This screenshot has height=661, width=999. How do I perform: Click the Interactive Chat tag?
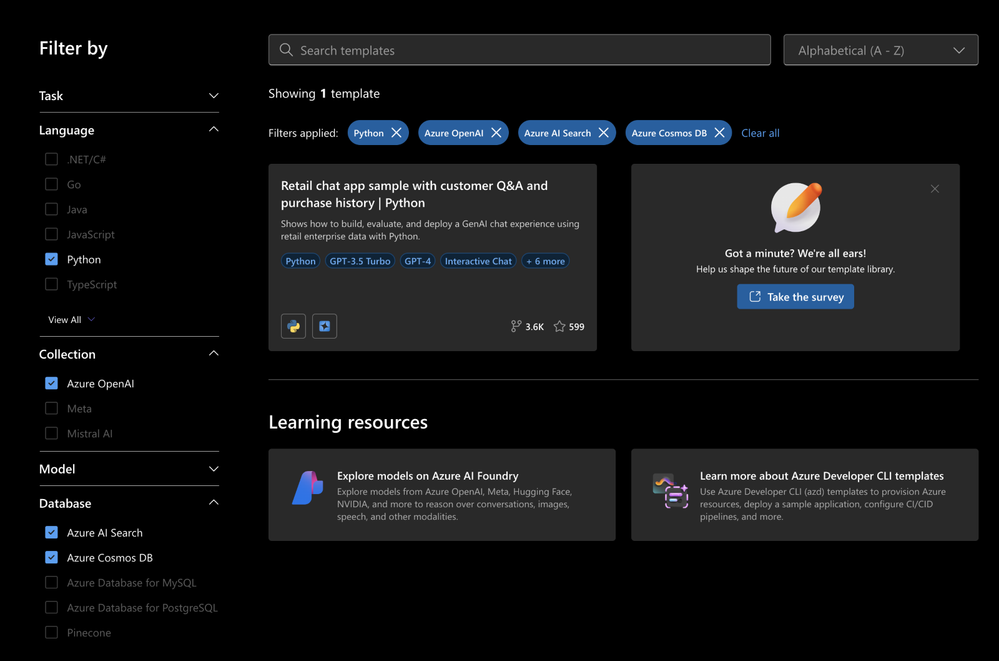tap(478, 261)
